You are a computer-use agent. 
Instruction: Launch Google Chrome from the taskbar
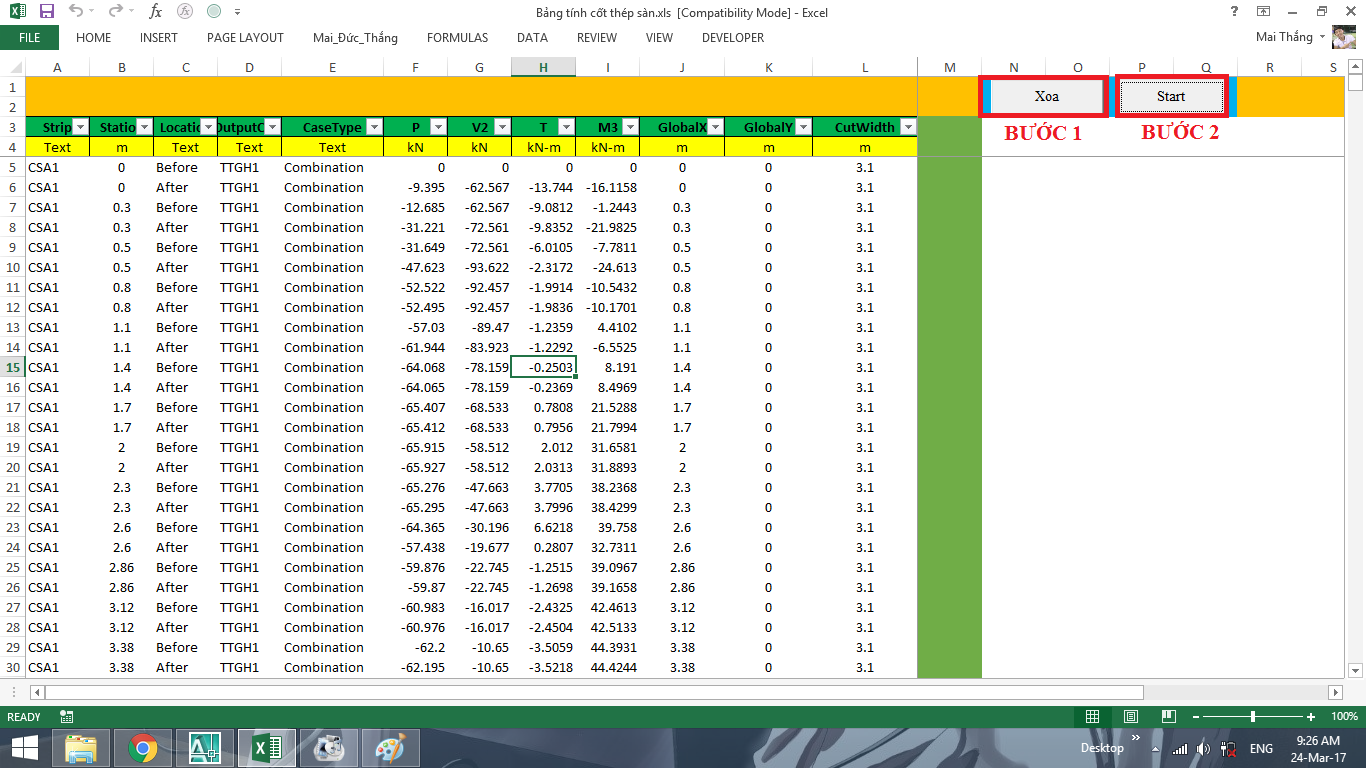pos(143,747)
